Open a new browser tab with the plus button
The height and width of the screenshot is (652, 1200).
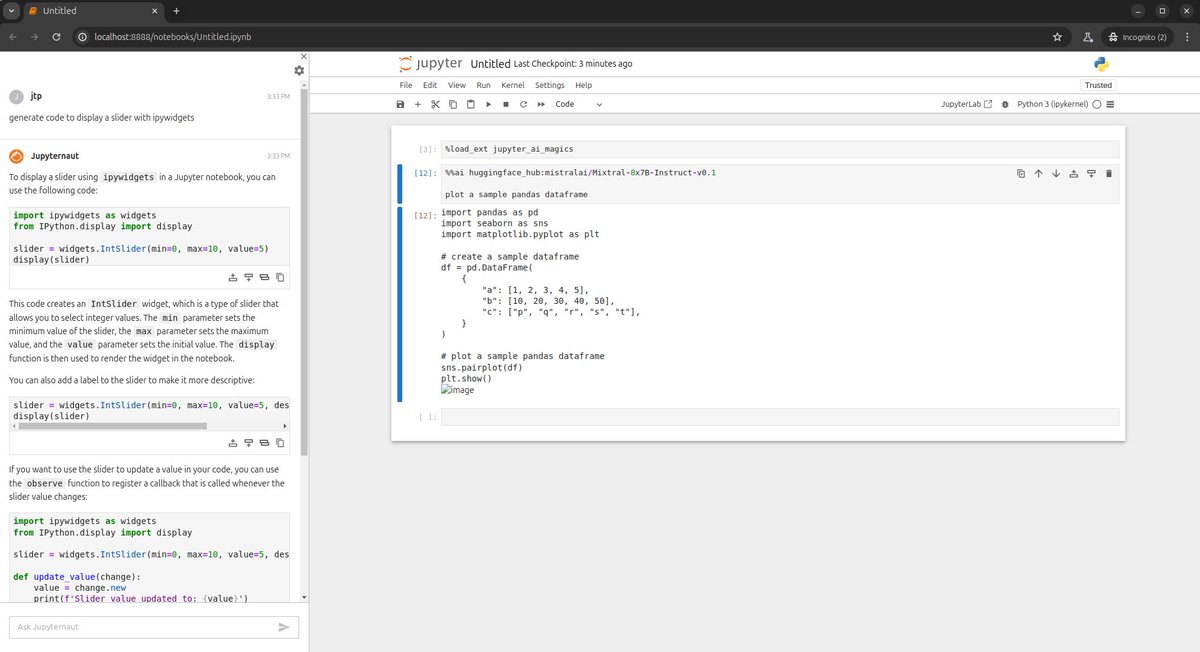pyautogui.click(x=176, y=11)
